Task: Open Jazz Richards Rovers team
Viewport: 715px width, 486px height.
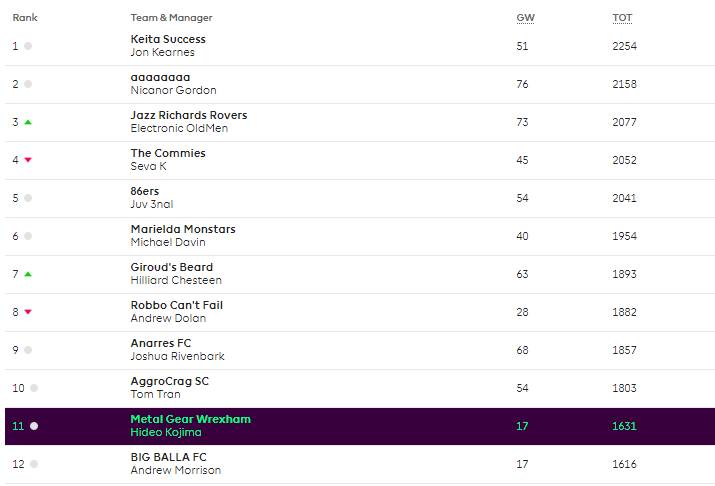Action: (188, 115)
